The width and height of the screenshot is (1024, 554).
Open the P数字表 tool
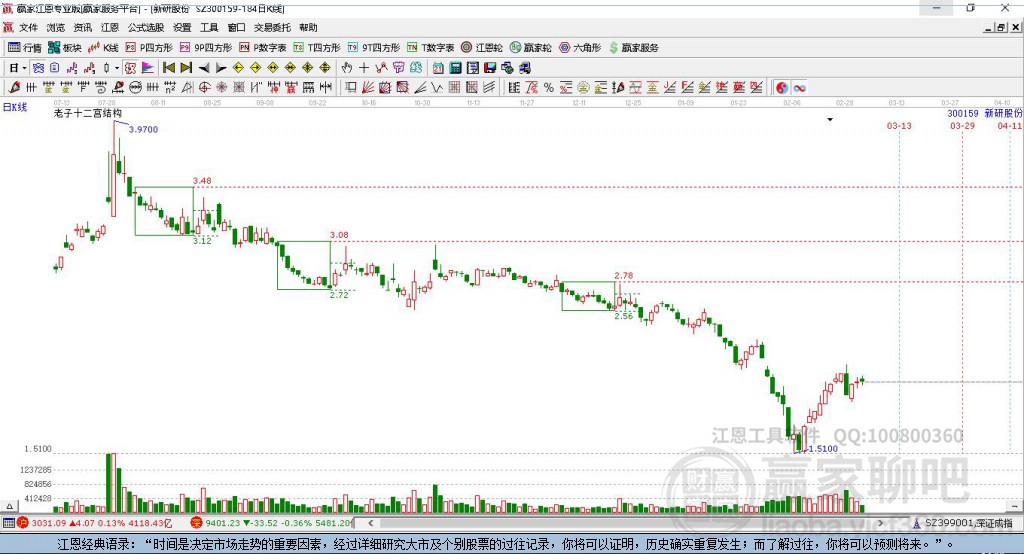pos(263,48)
